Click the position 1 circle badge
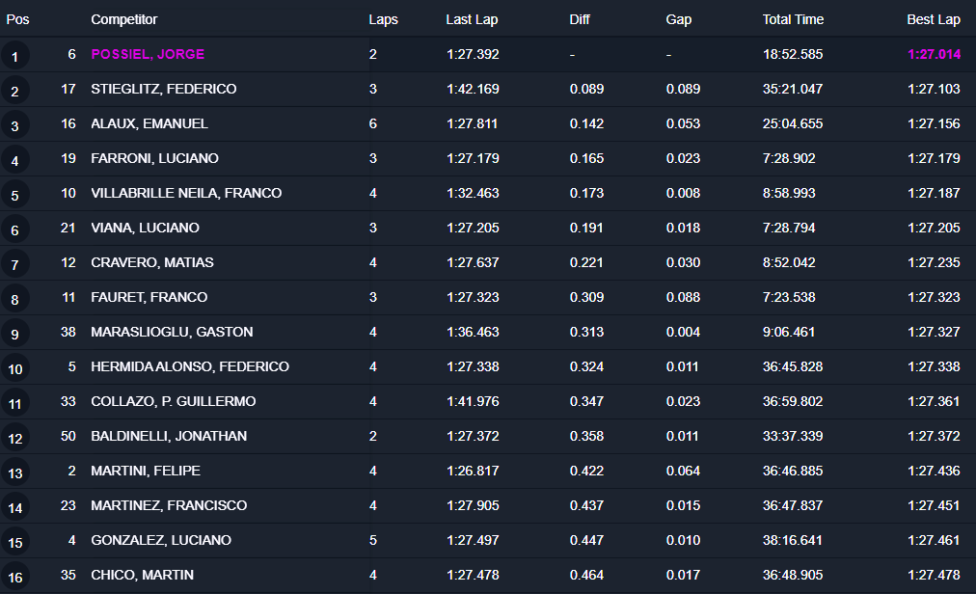The height and width of the screenshot is (594, 976). [15, 57]
